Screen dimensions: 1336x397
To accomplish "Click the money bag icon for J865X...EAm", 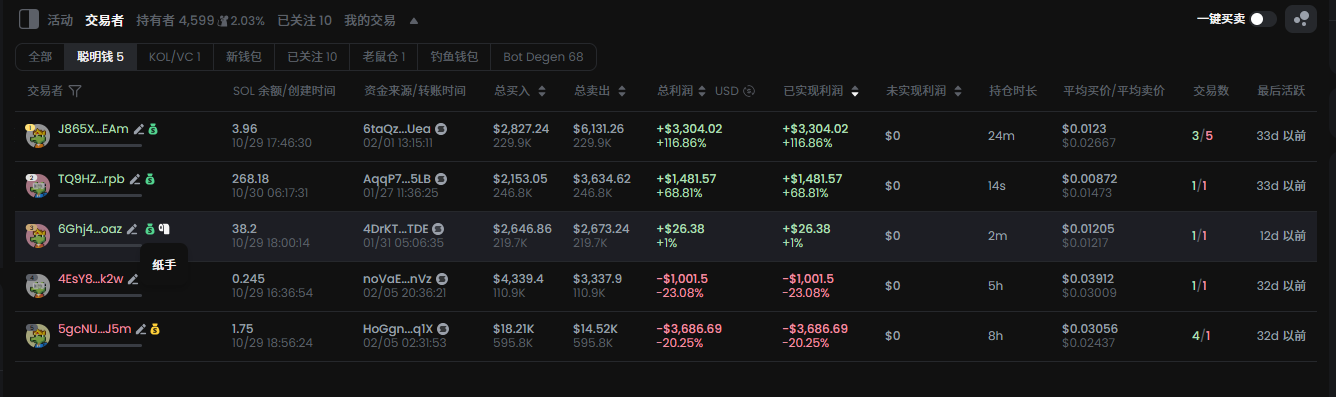I will 154,129.
